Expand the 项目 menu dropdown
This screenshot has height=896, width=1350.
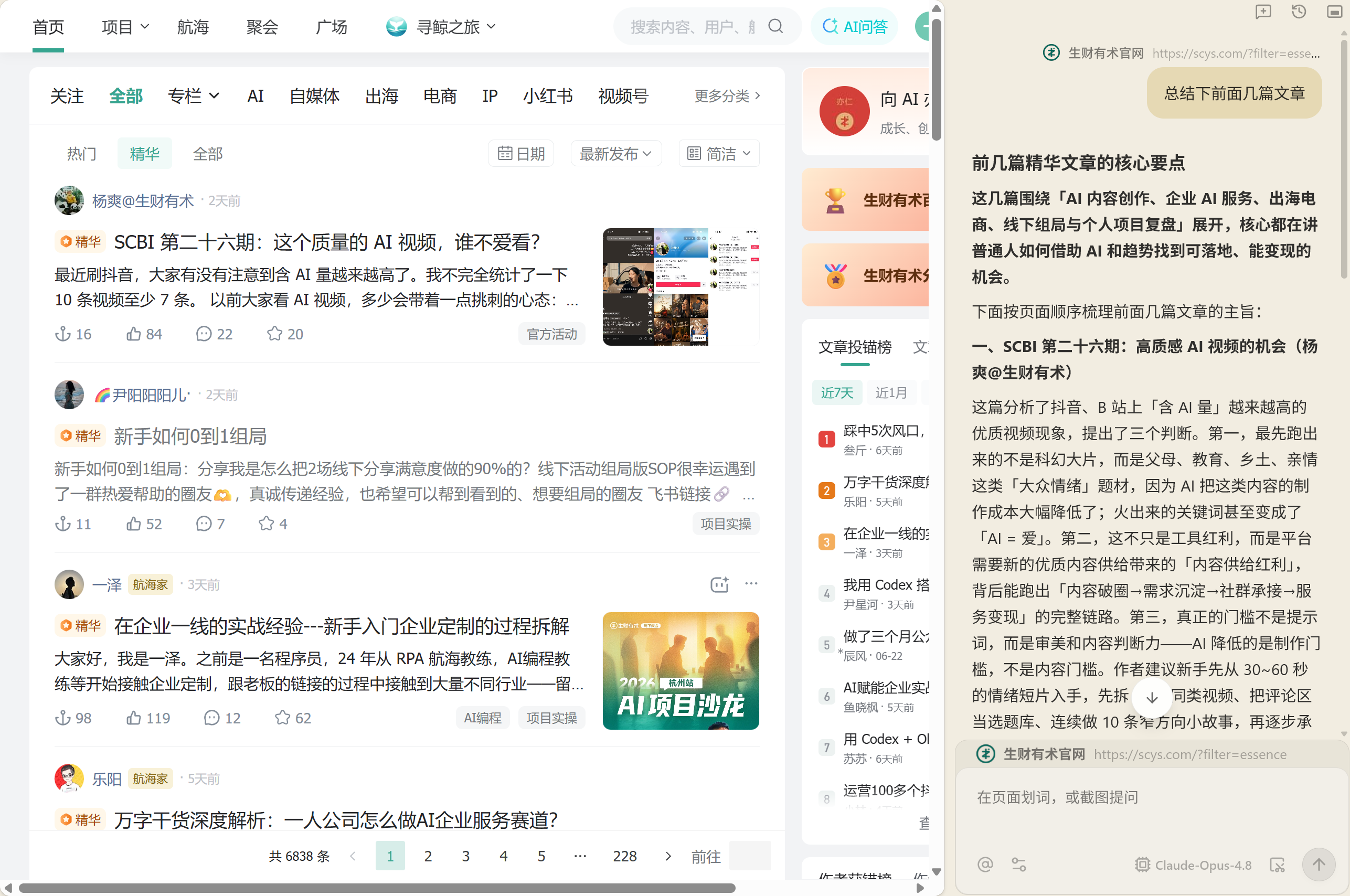point(125,27)
